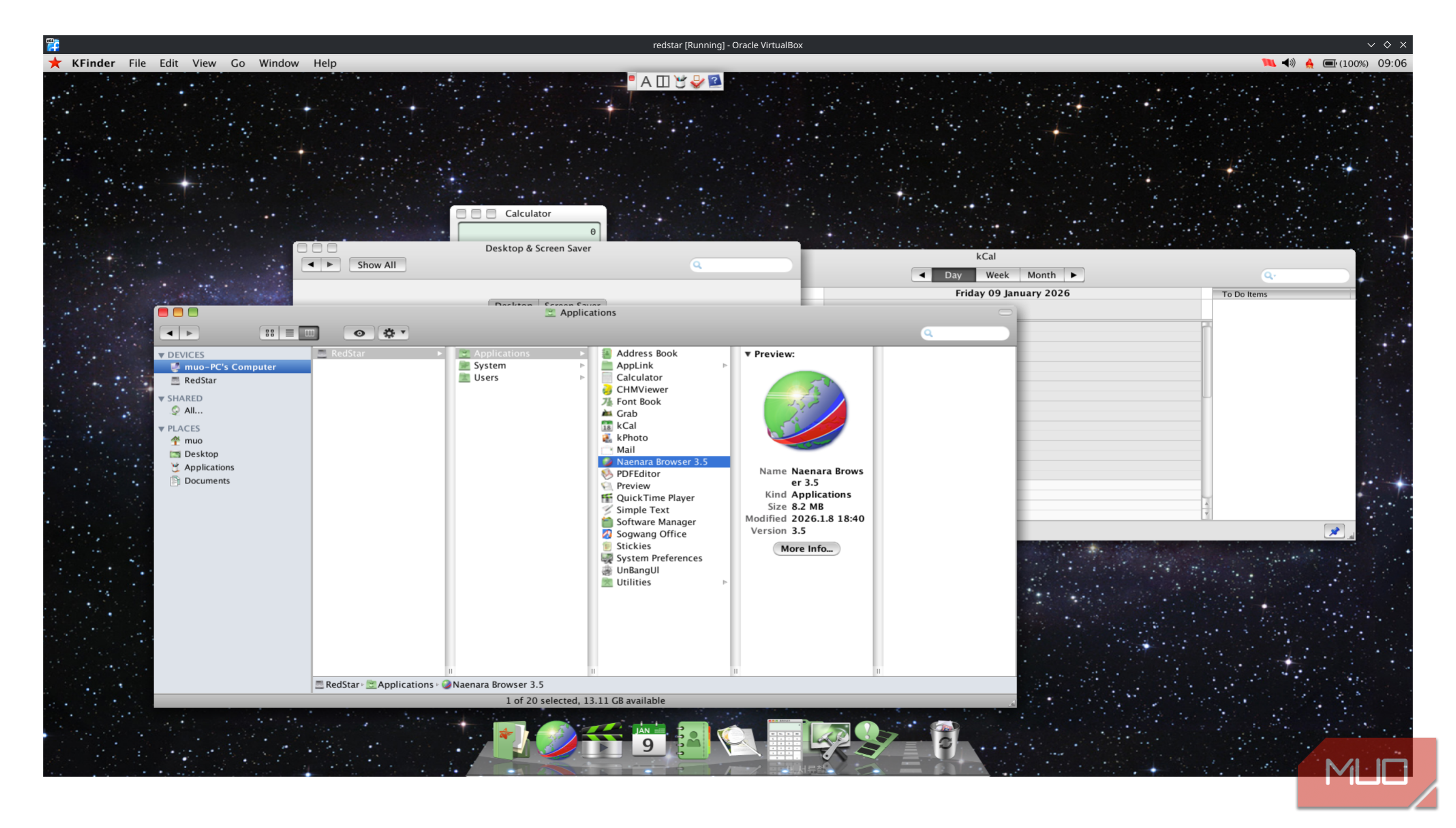This screenshot has height=828, width=1456.
Task: Select Desktop in the sidebar places
Action: pyautogui.click(x=201, y=454)
